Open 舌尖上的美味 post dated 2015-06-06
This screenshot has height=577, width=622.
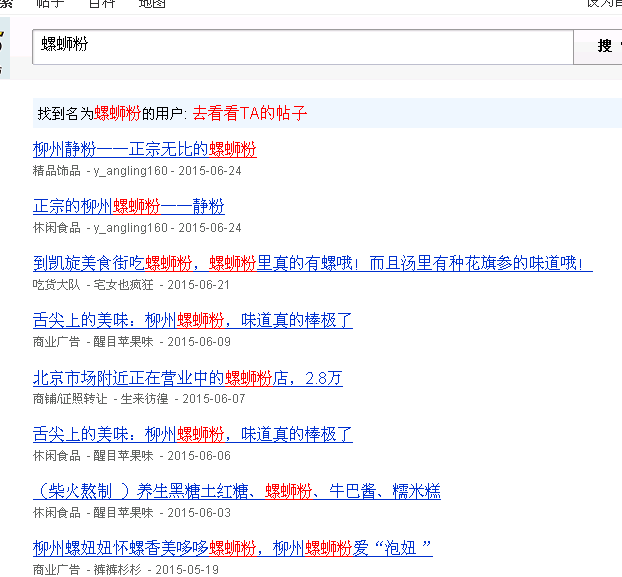[x=192, y=435]
